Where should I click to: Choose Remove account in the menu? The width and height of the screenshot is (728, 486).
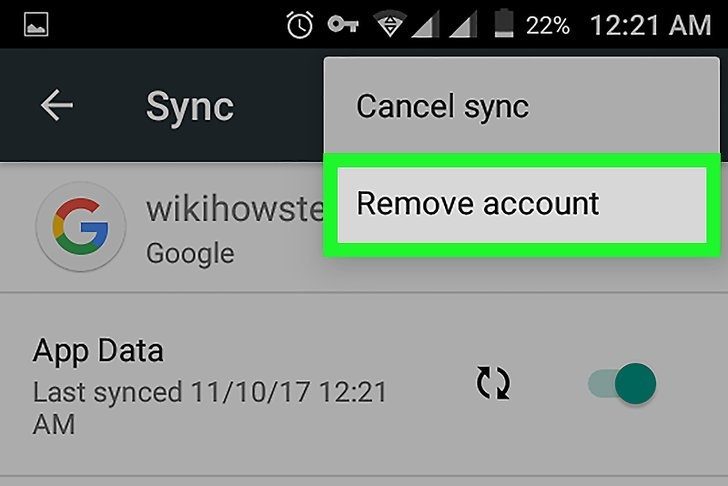pos(522,204)
